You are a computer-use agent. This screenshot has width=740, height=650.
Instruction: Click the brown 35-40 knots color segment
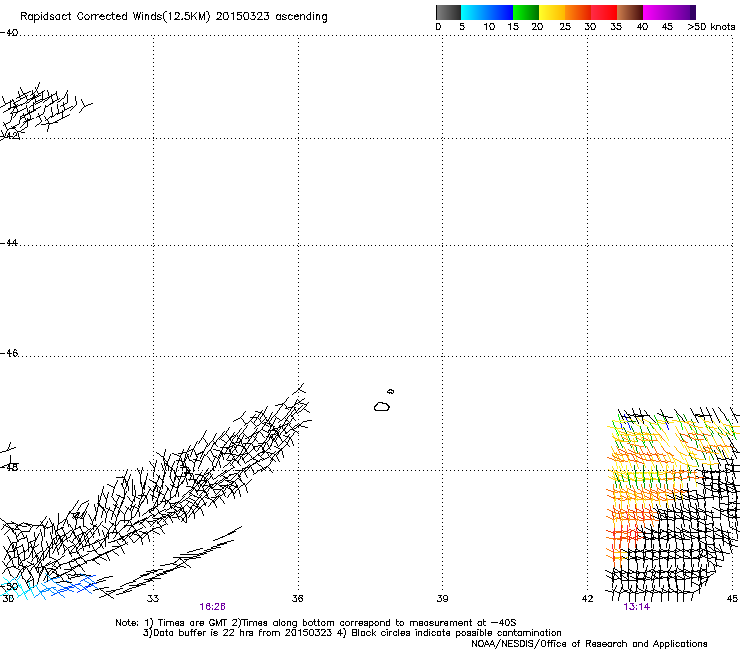pyautogui.click(x=630, y=12)
